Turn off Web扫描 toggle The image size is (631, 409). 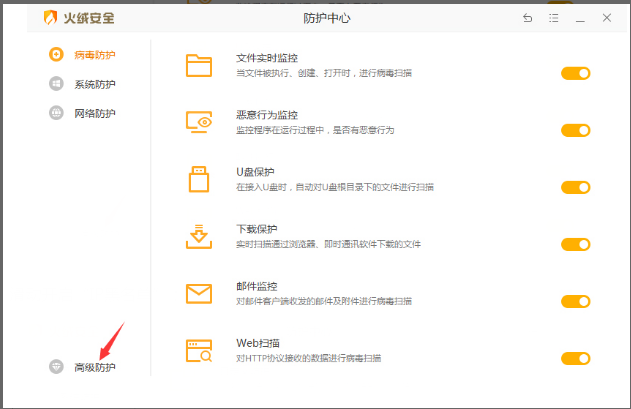(576, 358)
